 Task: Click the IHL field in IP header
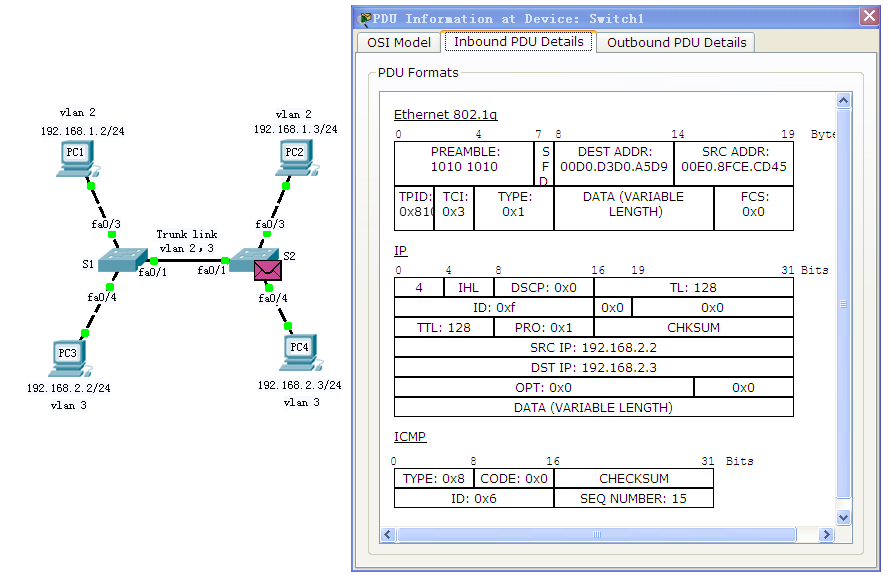click(469, 288)
